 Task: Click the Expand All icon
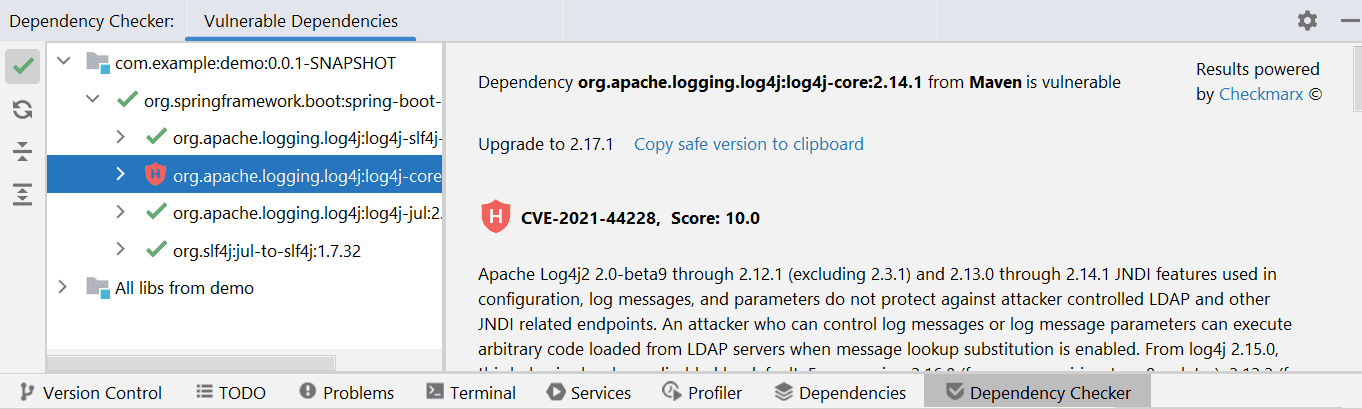pyautogui.click(x=23, y=194)
